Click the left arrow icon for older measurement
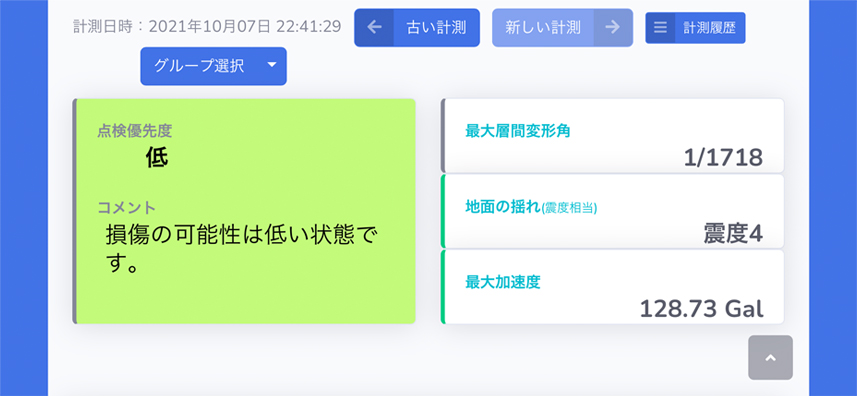 (374, 27)
